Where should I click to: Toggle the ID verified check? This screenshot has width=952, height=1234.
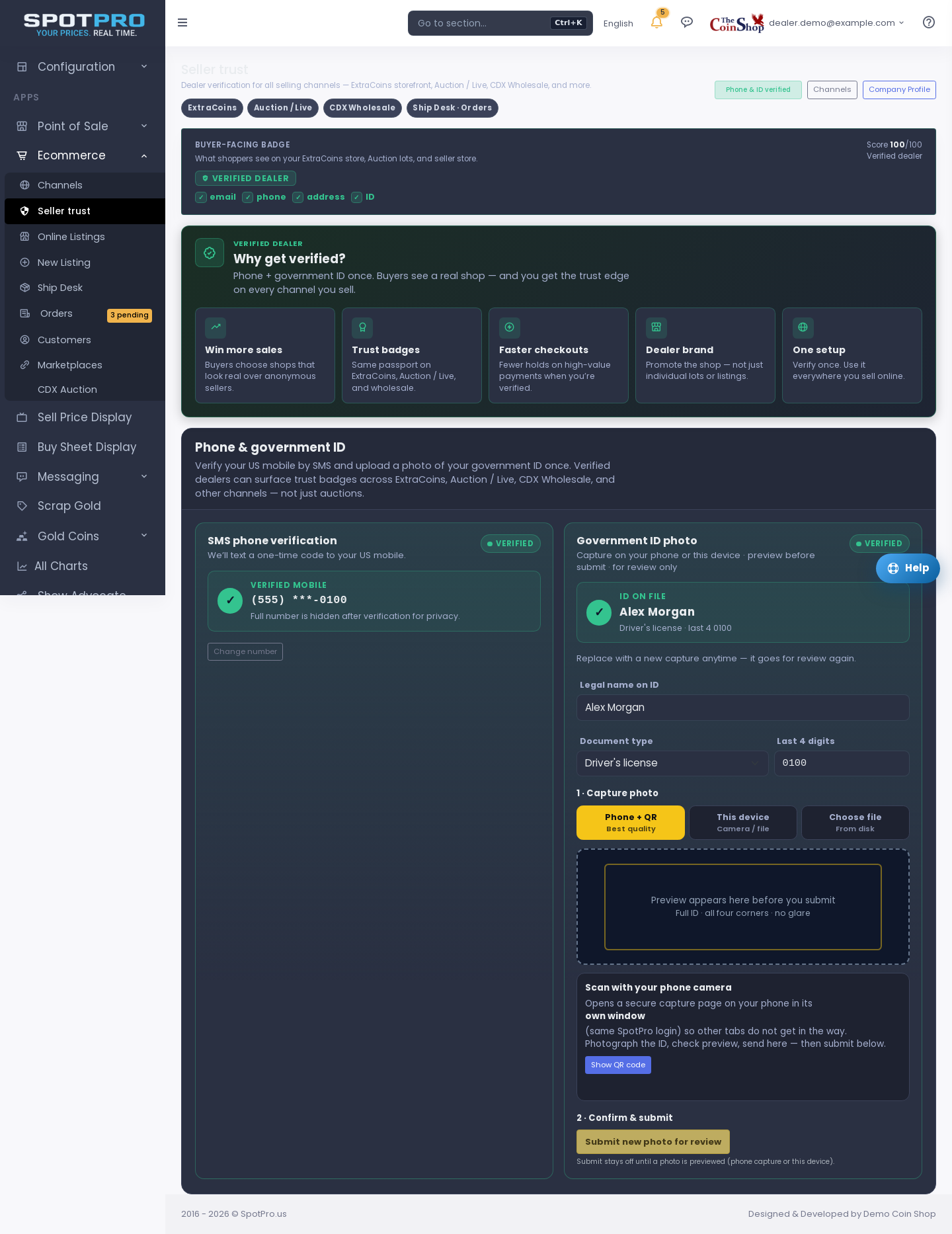357,197
